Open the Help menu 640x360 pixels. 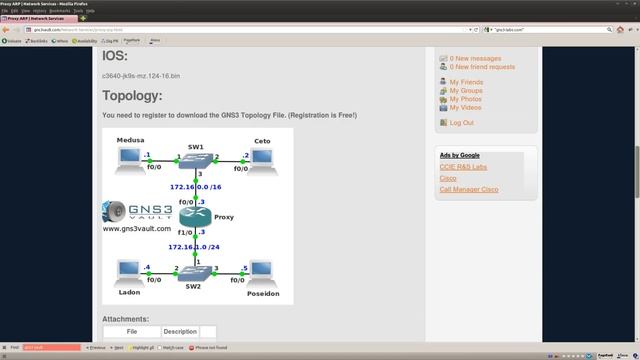[x=90, y=11]
